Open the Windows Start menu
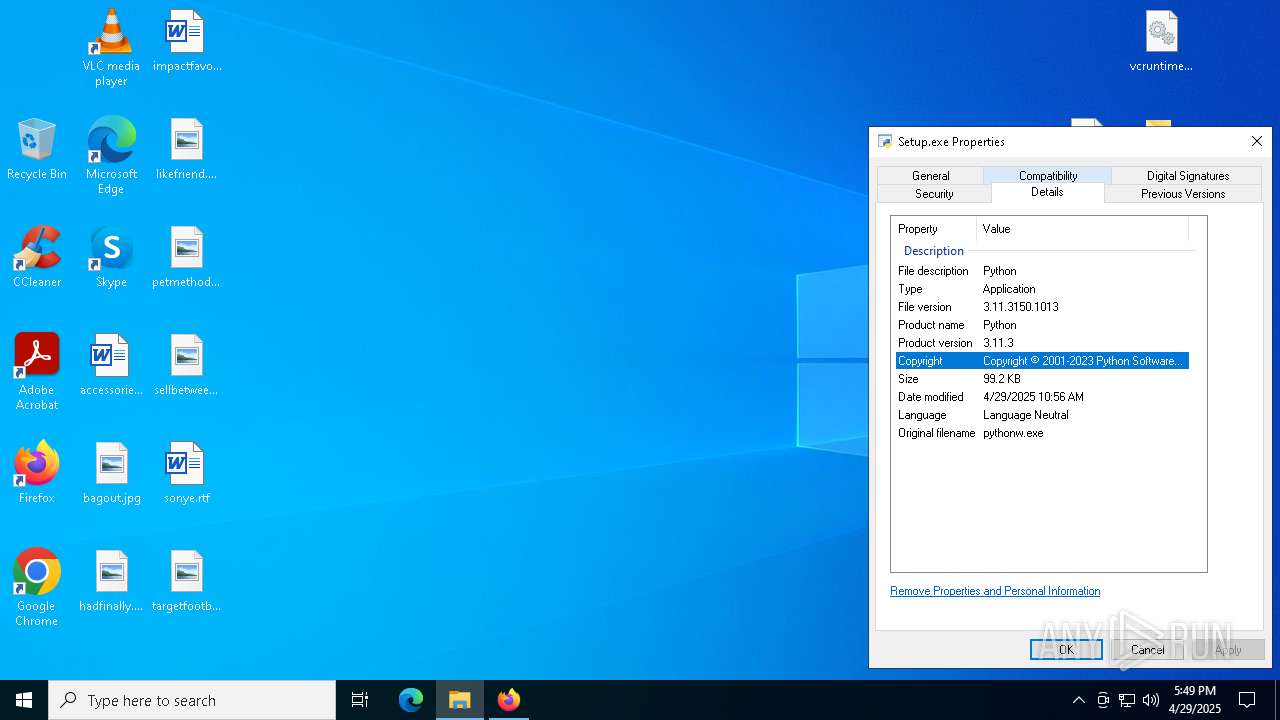The width and height of the screenshot is (1280, 720). [x=24, y=700]
